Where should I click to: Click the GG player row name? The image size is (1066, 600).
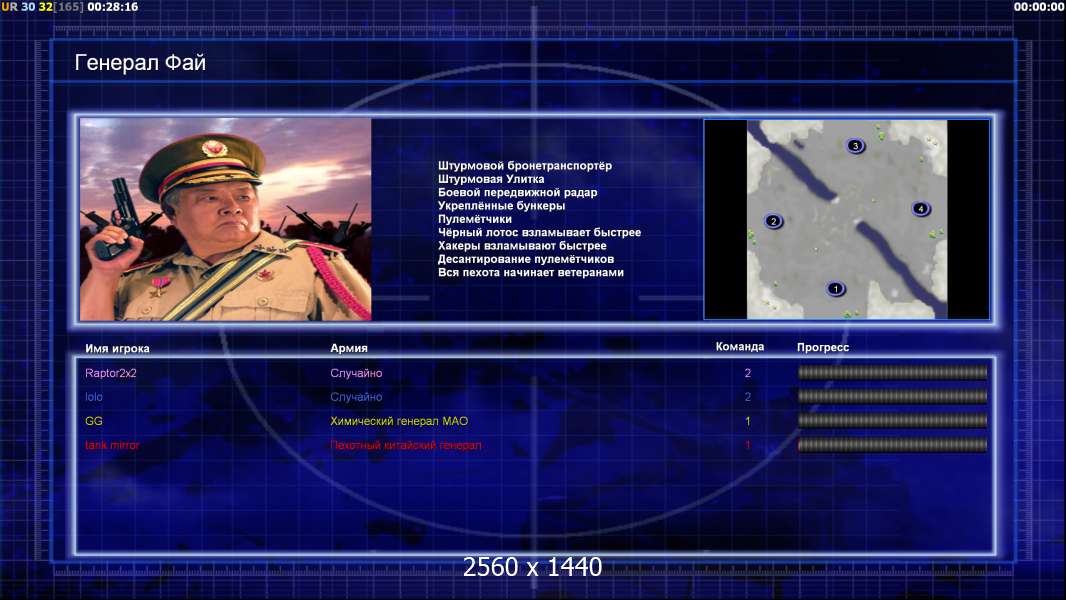point(94,421)
